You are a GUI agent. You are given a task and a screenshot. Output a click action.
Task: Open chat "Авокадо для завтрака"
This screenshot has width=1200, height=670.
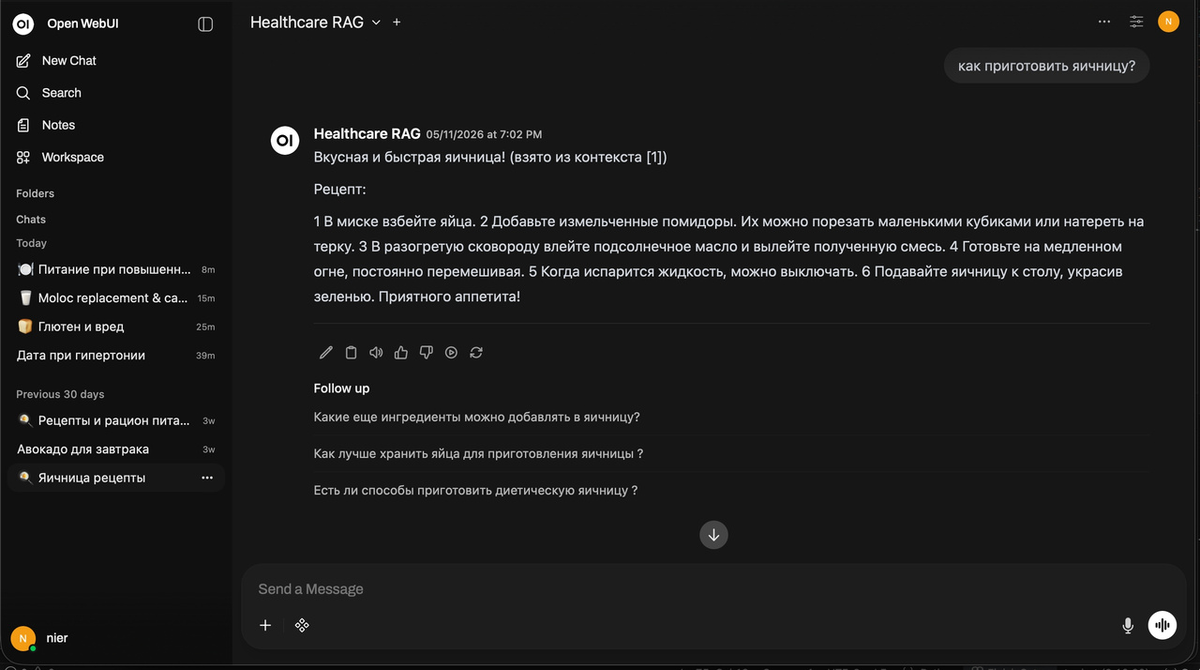(x=116, y=449)
